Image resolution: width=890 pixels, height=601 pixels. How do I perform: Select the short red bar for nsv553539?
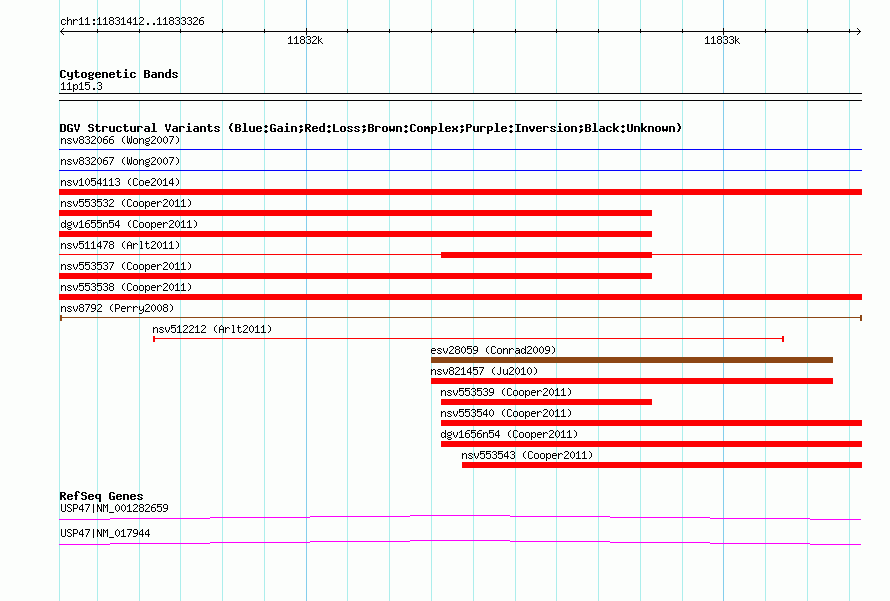(x=547, y=402)
